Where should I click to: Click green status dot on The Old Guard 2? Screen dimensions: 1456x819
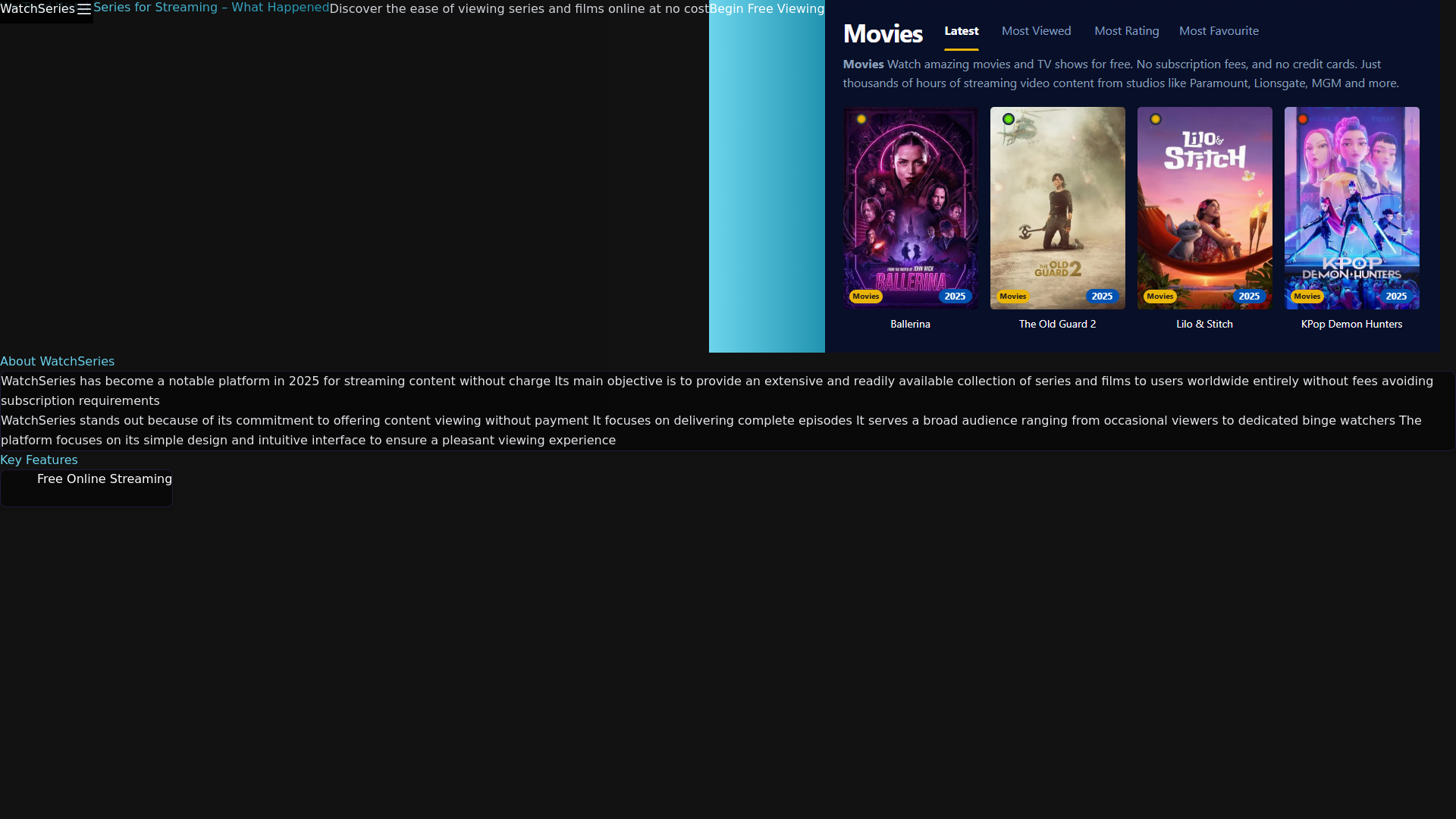pyautogui.click(x=1009, y=119)
